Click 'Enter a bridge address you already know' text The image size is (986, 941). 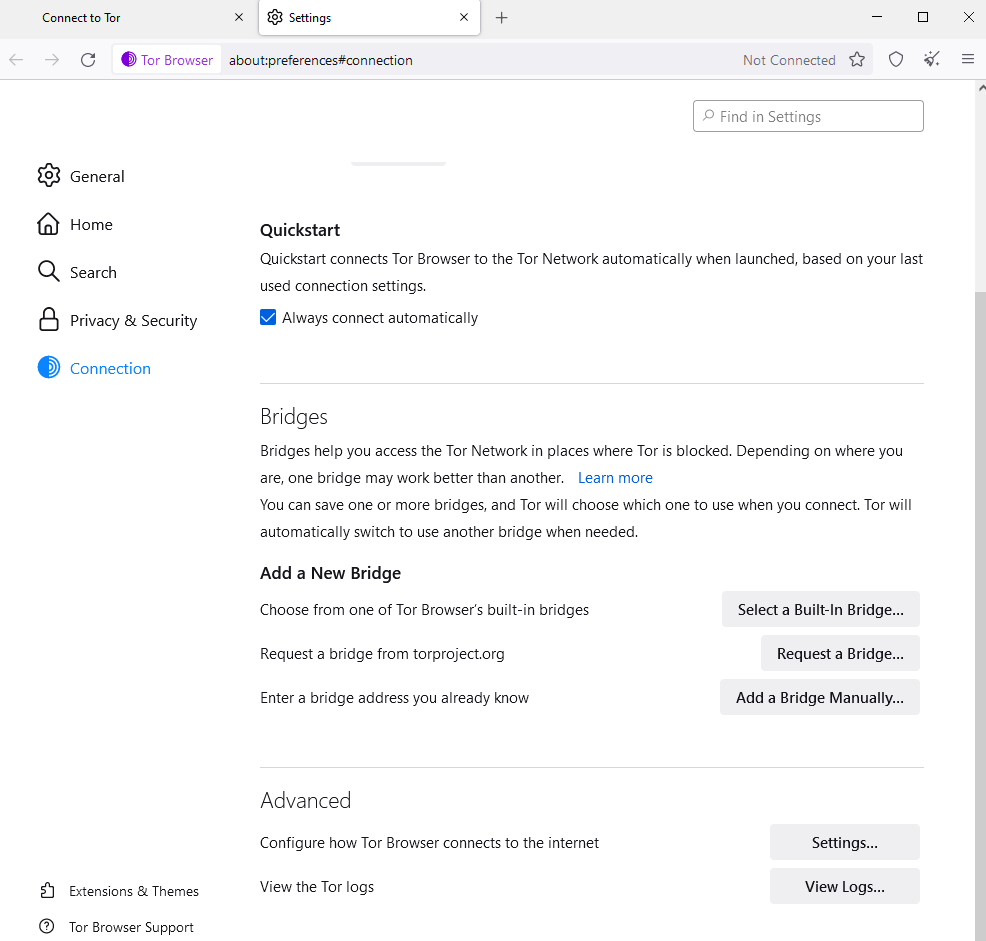click(x=394, y=698)
